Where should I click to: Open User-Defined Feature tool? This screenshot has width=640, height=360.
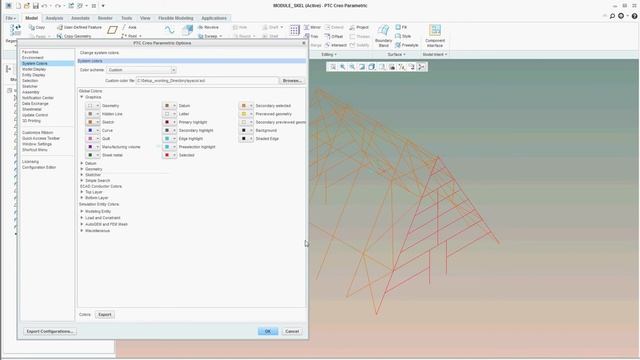tap(79, 27)
